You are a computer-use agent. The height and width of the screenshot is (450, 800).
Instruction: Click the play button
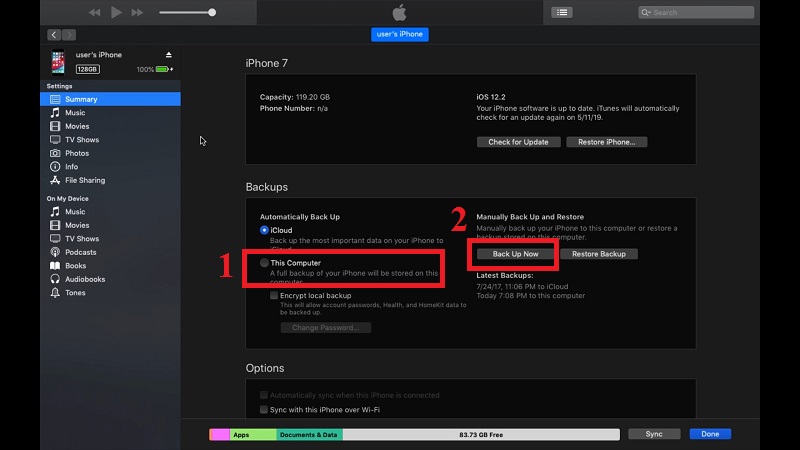pos(116,12)
